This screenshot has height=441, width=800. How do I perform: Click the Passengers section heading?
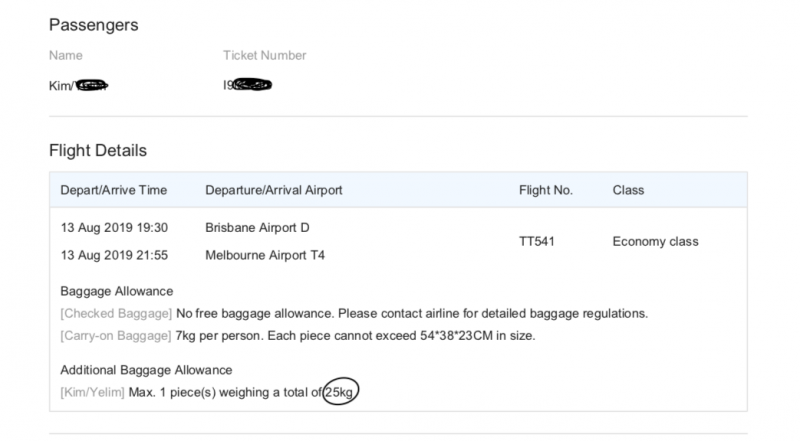tap(93, 25)
